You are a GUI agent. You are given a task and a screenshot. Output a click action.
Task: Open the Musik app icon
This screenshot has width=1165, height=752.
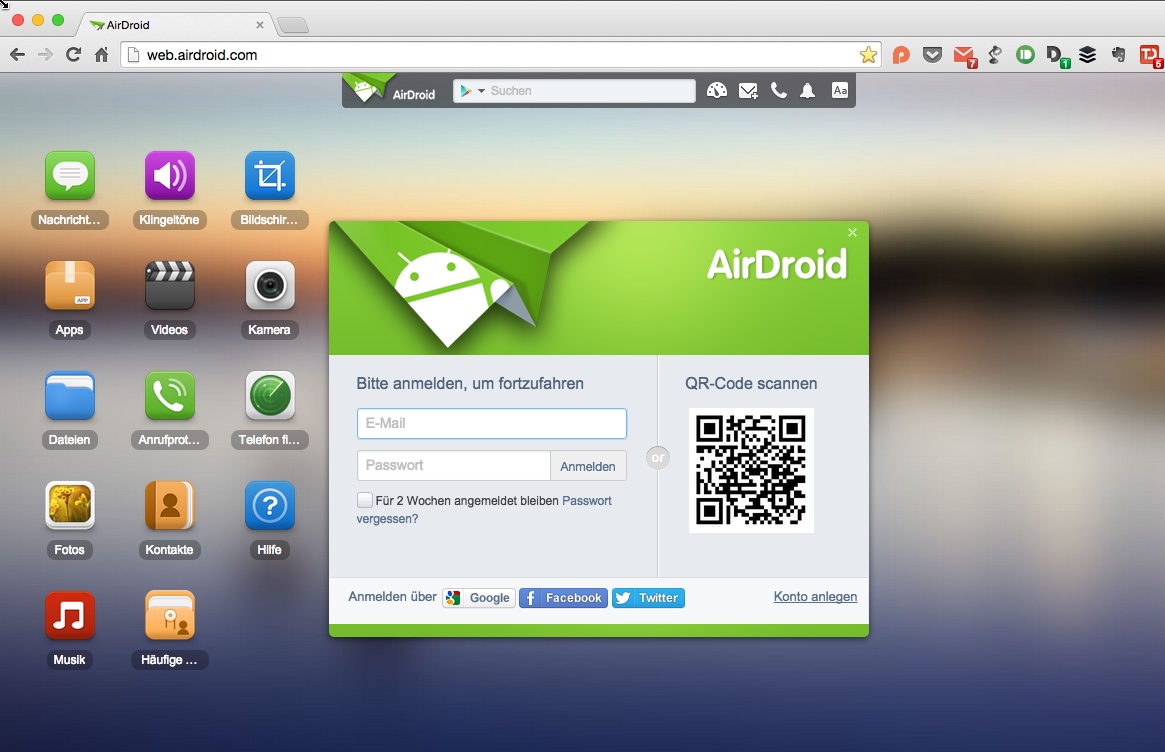[70, 616]
